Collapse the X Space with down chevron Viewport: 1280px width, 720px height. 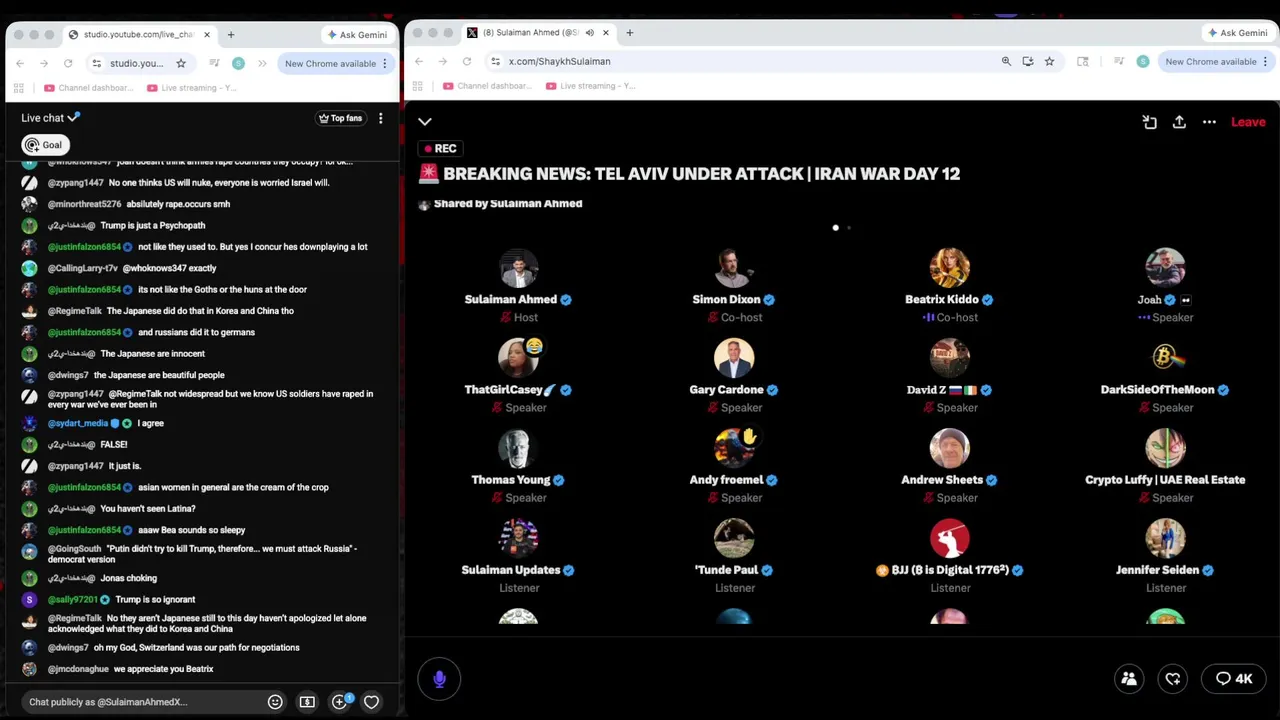point(425,122)
